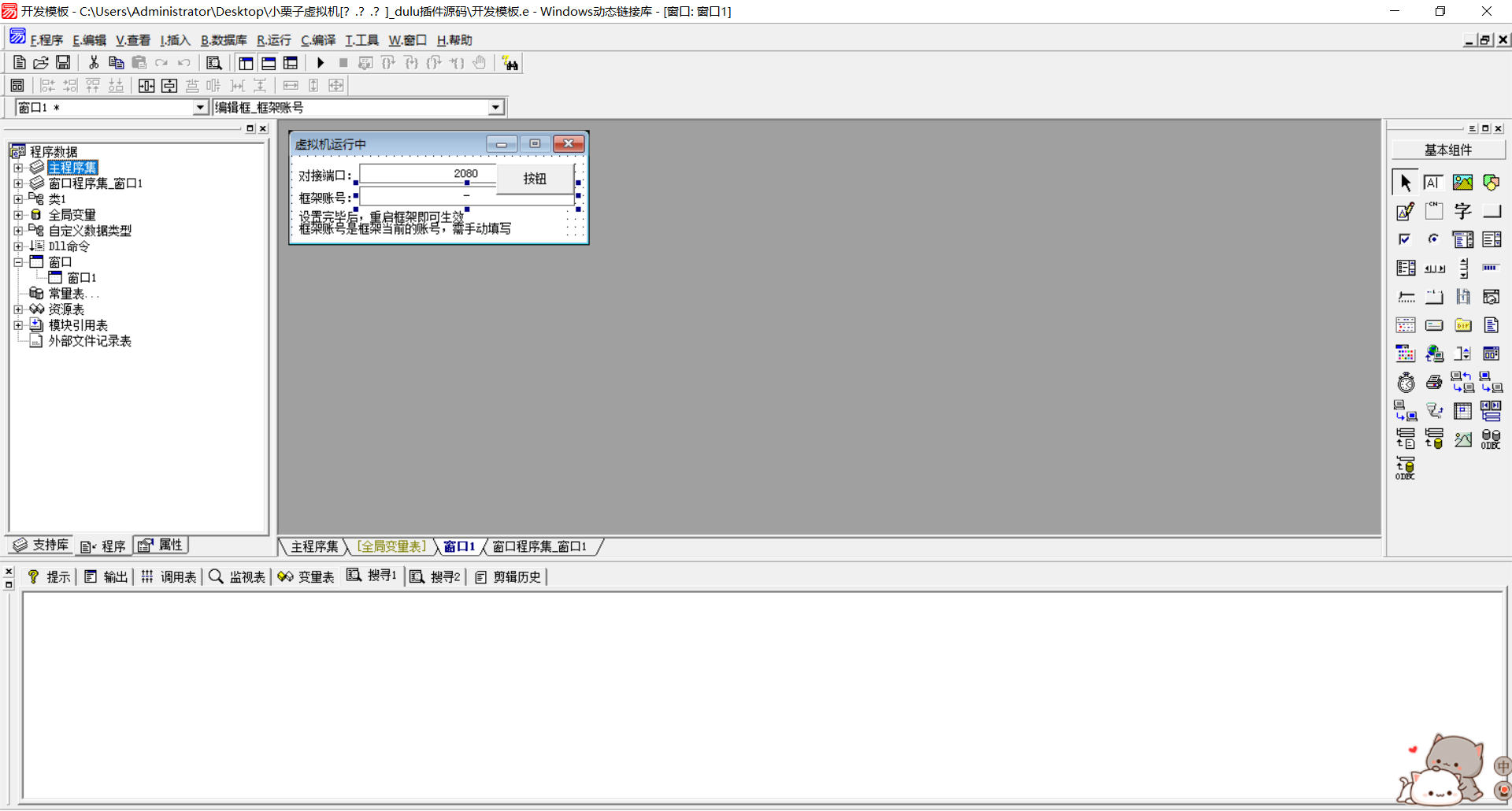This screenshot has height=811, width=1512.
Task: Switch to the 窗口程序集_窗口1 tab
Action: (539, 546)
